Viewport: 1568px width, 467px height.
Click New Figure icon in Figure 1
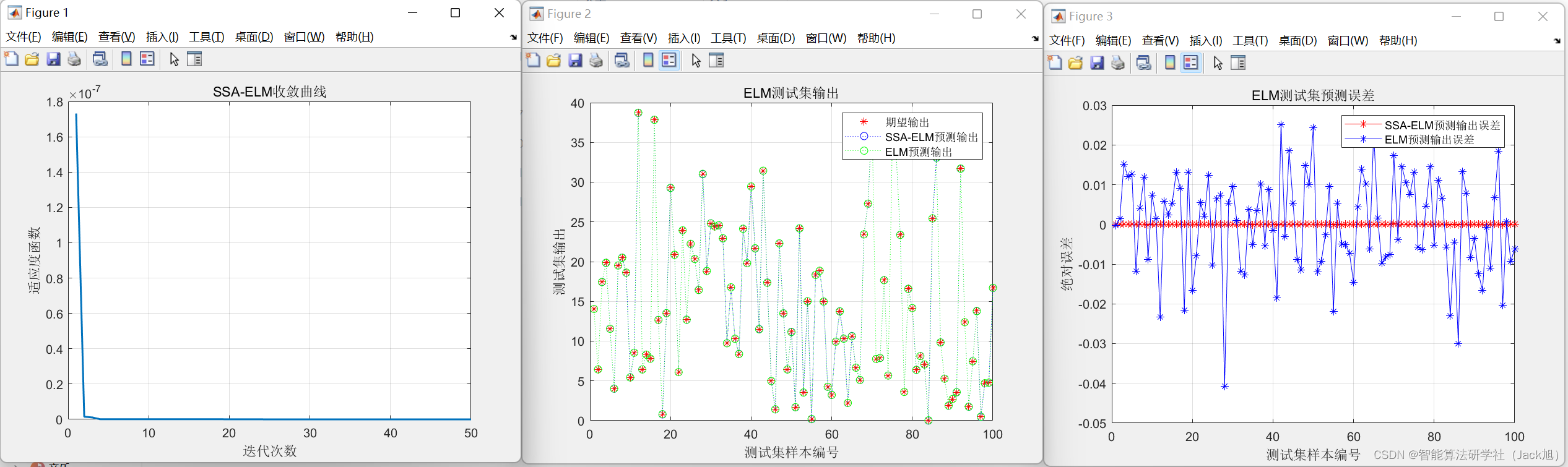[11, 59]
